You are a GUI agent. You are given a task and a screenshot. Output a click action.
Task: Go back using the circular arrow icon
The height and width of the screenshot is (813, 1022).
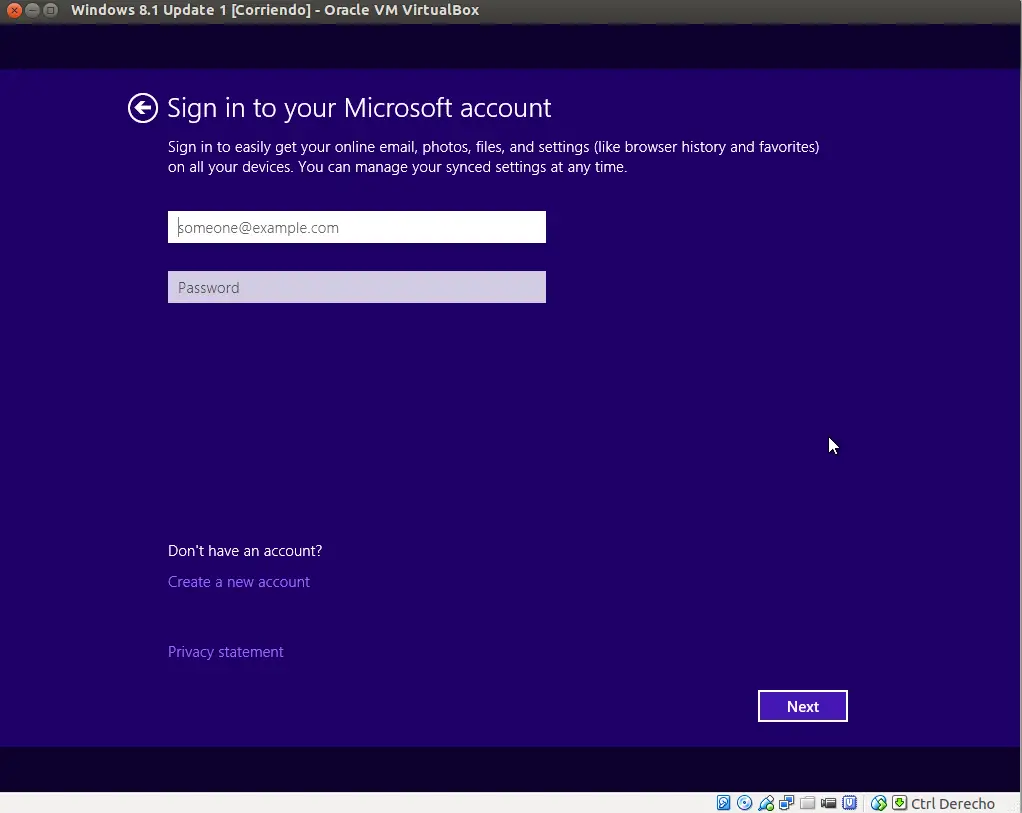click(143, 108)
